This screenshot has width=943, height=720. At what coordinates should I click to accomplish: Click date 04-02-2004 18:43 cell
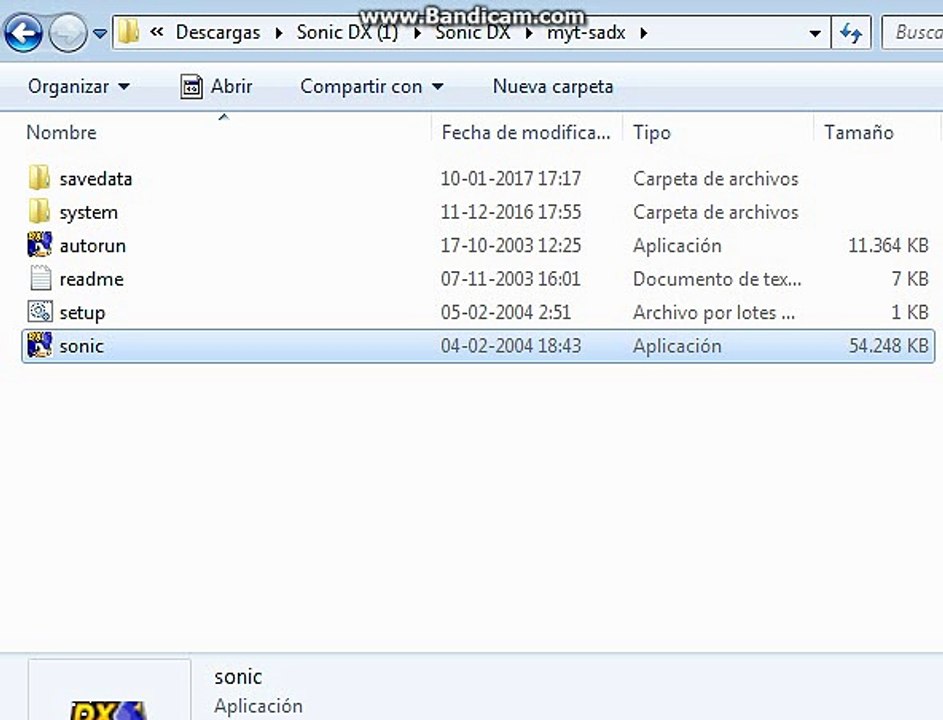pos(511,346)
